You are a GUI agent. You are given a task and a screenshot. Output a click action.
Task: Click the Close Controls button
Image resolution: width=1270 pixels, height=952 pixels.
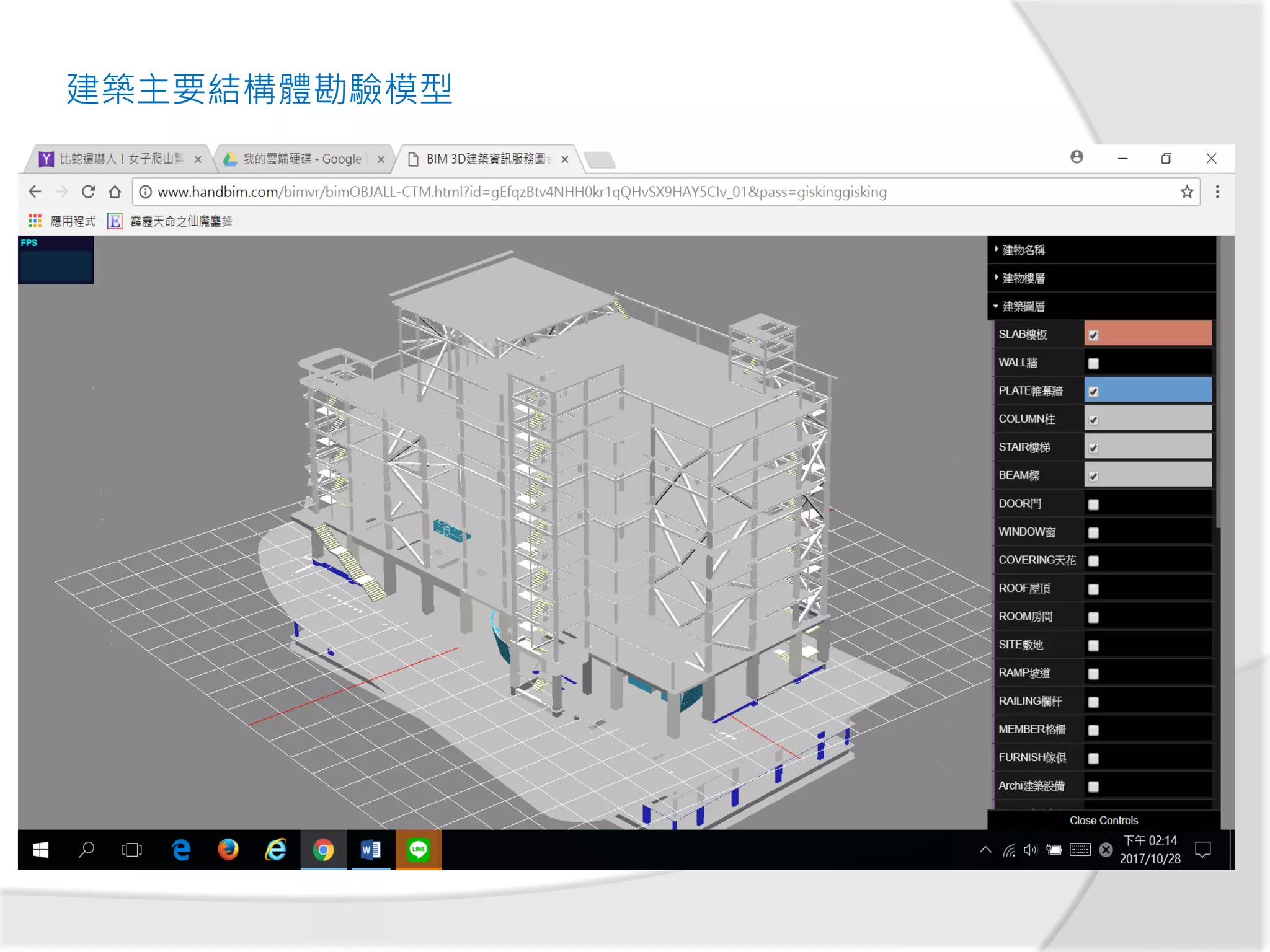(x=1104, y=820)
